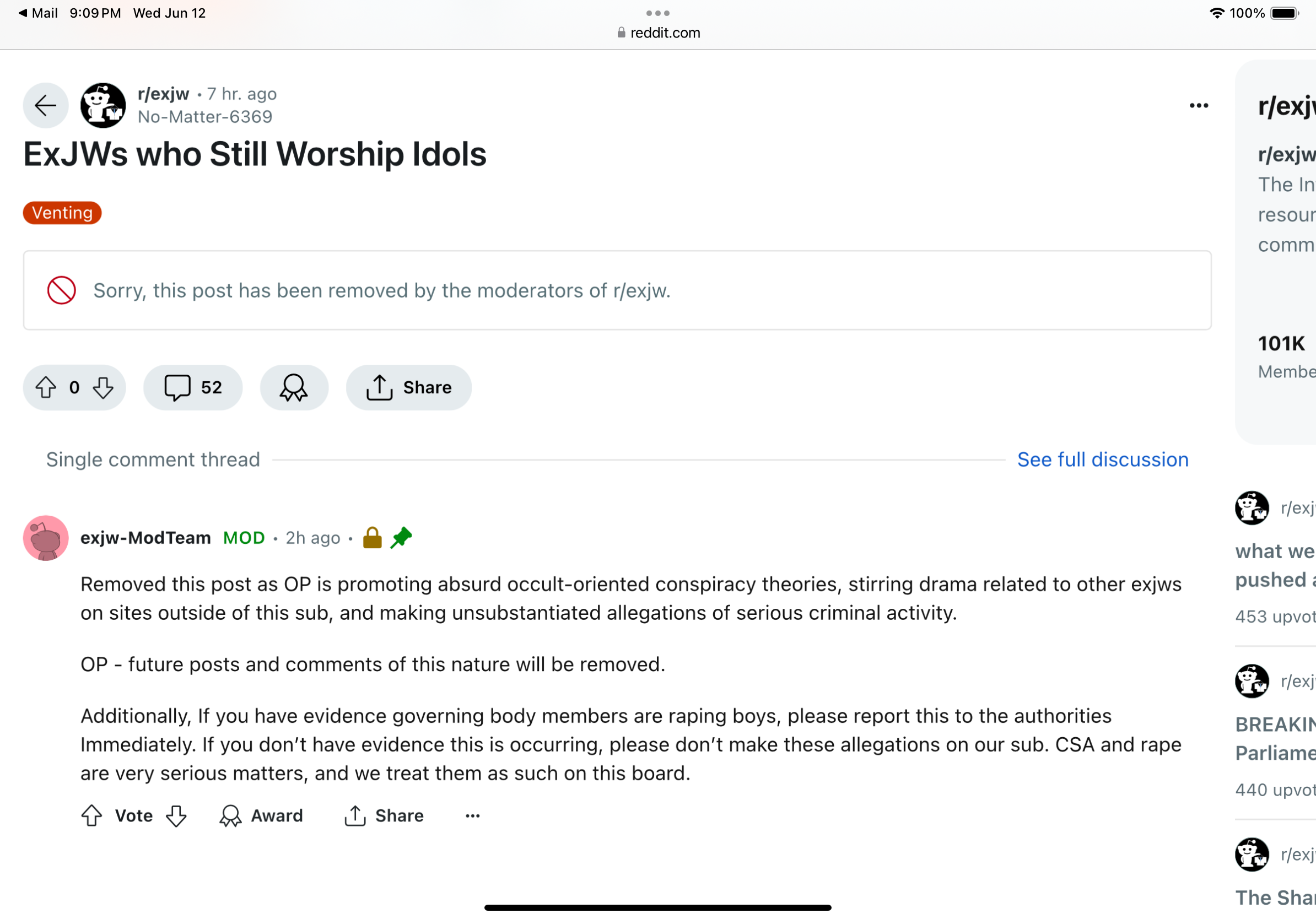The image size is (1316, 919).
Task: Share the moderator comment
Action: coord(384,815)
